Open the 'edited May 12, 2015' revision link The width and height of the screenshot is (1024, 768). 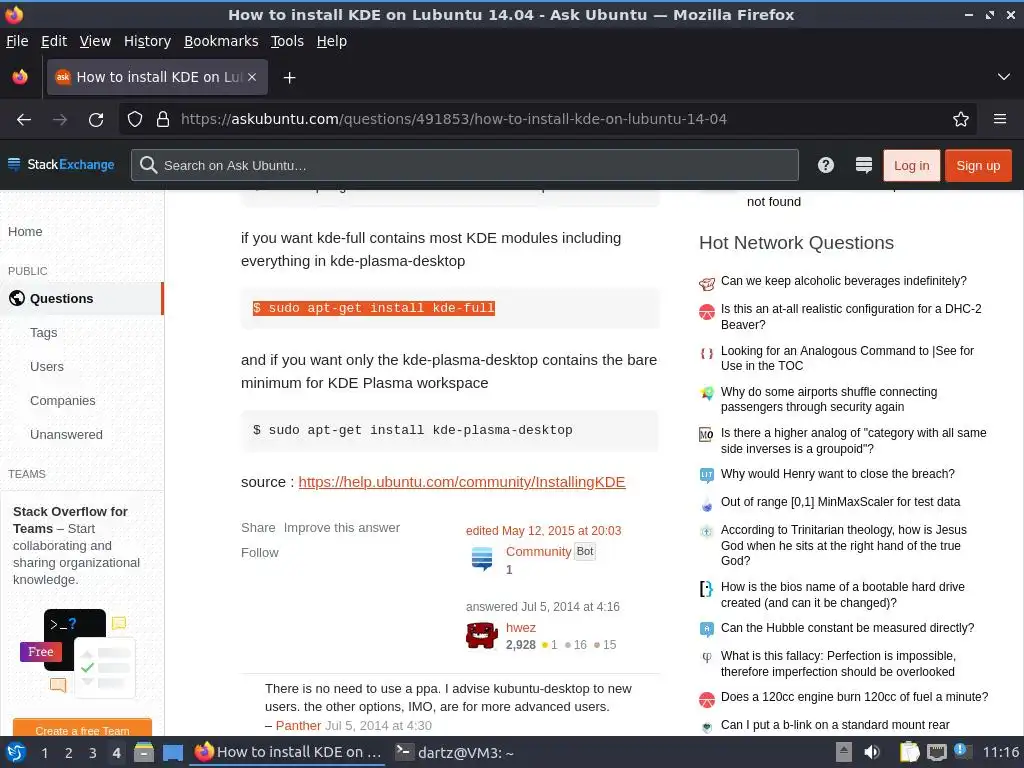point(543,531)
